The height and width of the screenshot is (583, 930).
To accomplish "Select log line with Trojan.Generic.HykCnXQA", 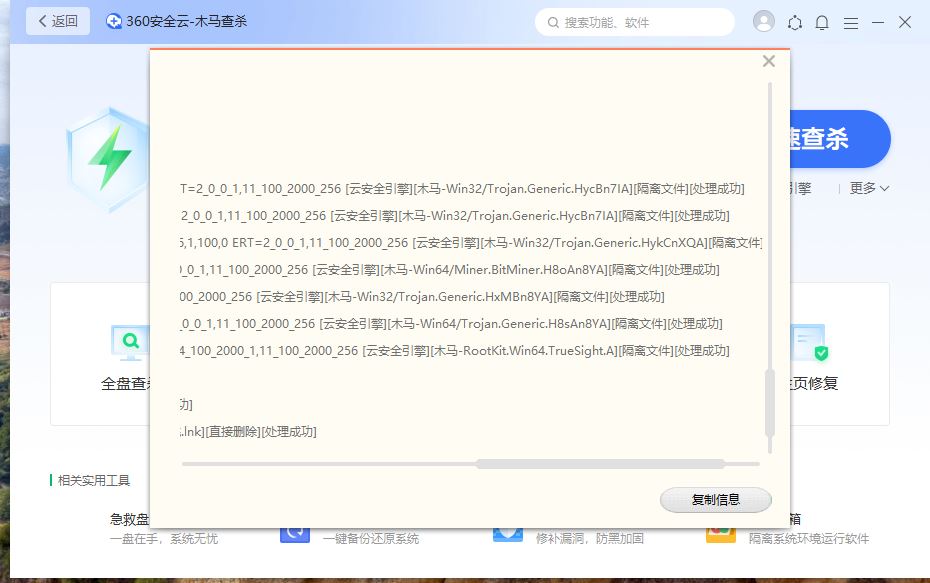I will 471,243.
